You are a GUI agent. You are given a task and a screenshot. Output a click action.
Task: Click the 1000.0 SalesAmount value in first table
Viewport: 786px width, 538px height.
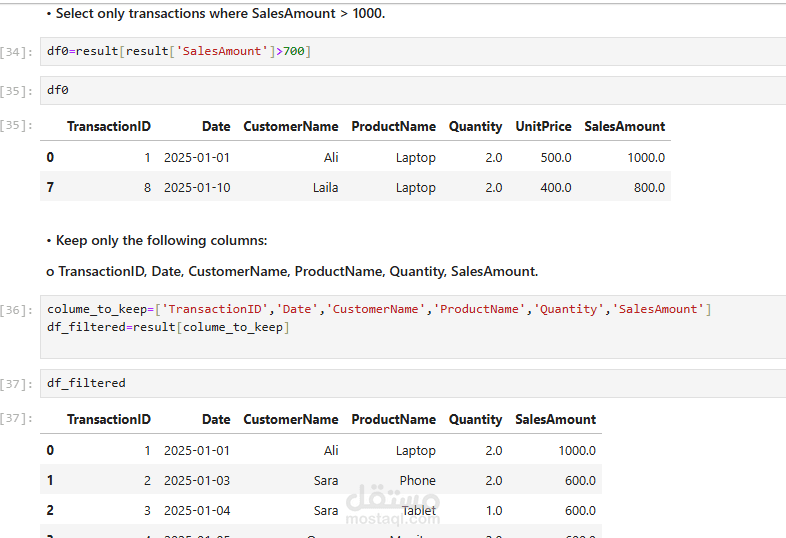point(646,157)
